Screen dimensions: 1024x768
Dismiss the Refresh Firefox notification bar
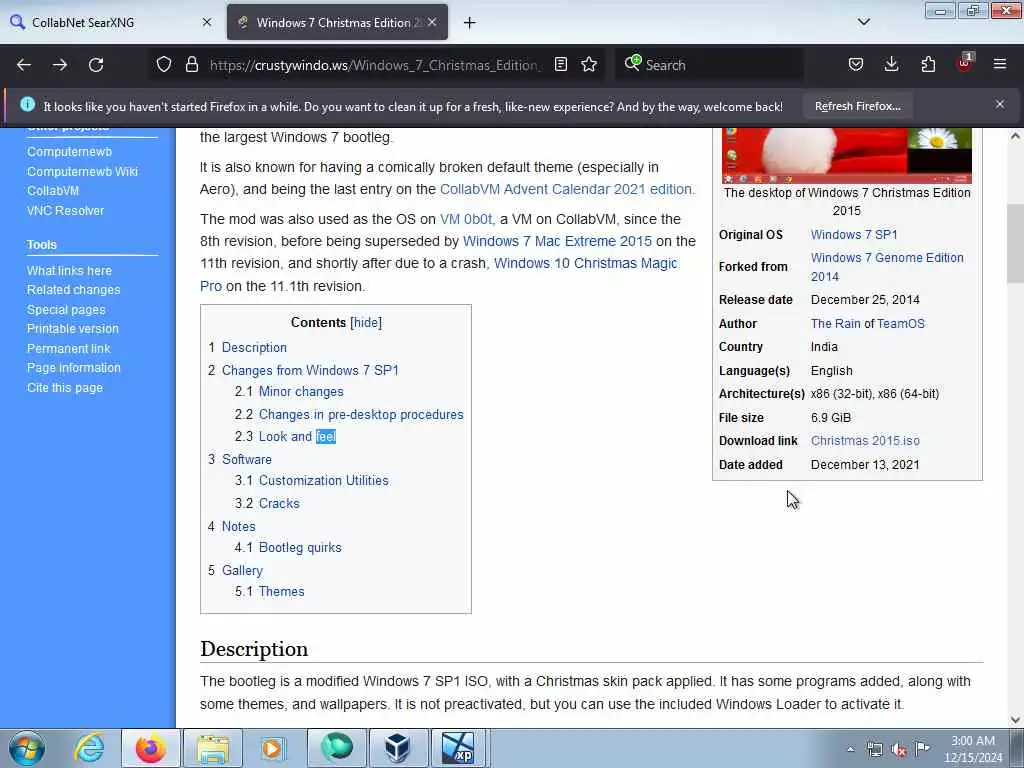point(1000,104)
